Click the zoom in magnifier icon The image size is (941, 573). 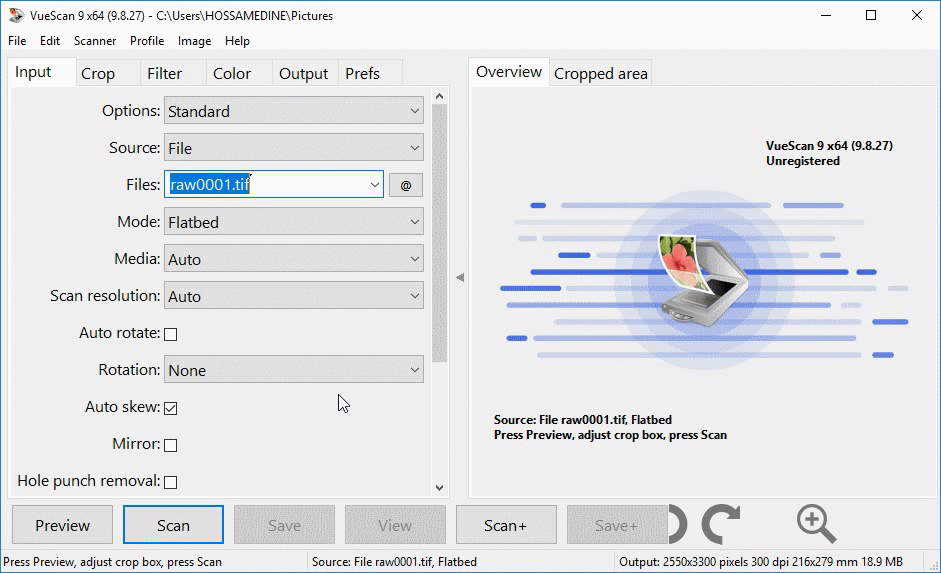coord(816,524)
